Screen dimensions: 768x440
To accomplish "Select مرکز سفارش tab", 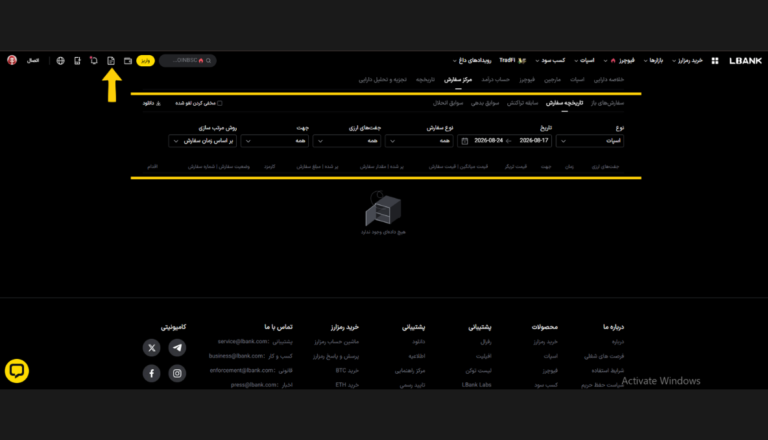I will point(458,79).
